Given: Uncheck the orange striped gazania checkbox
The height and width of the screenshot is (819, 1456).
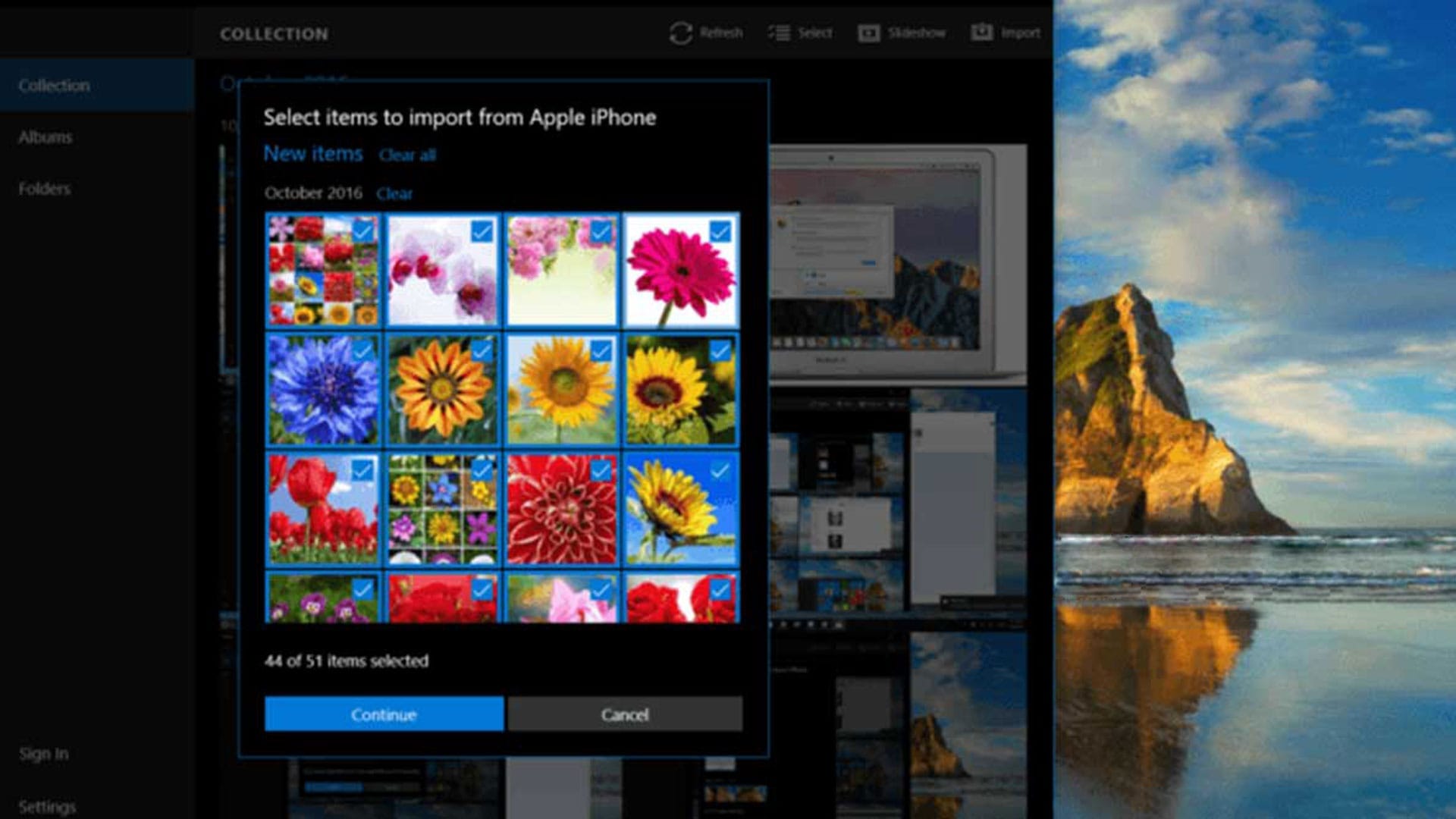Looking at the screenshot, I should point(482,350).
